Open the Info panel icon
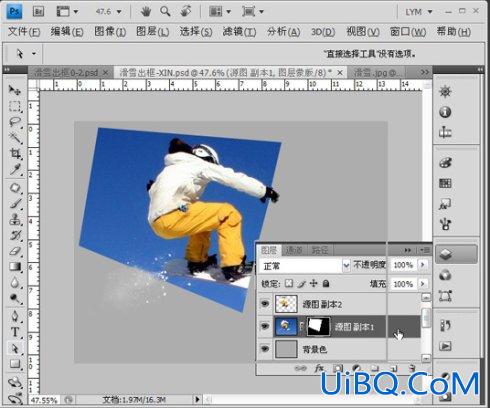 coord(445,112)
